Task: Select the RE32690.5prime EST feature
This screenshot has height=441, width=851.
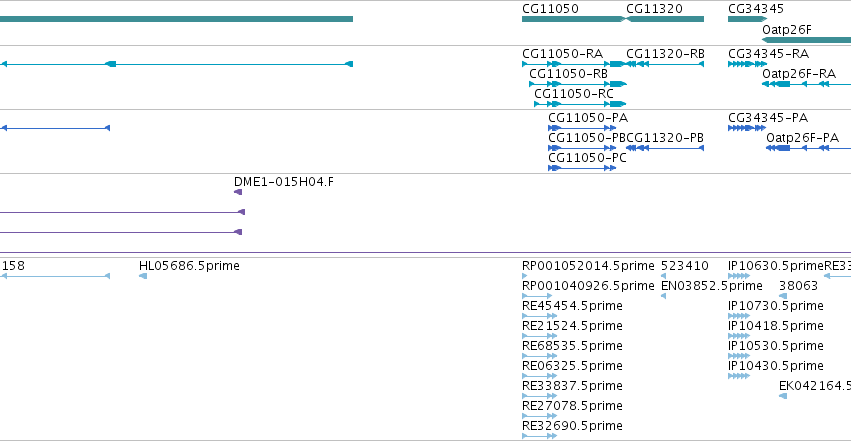Action: tap(539, 436)
